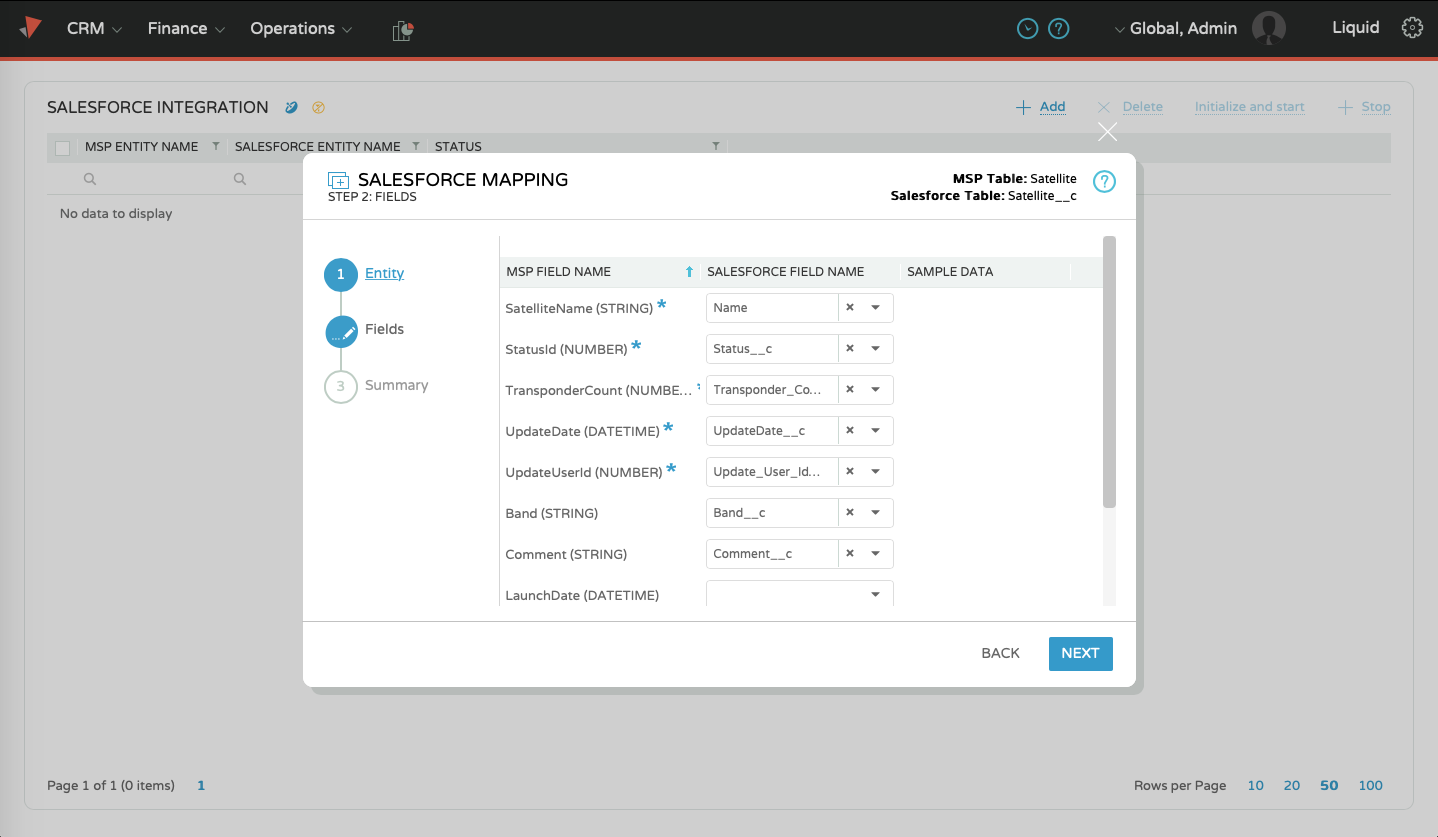The image size is (1438, 837).
Task: Click the sort arrow on MSP Field Name
Action: 689,272
